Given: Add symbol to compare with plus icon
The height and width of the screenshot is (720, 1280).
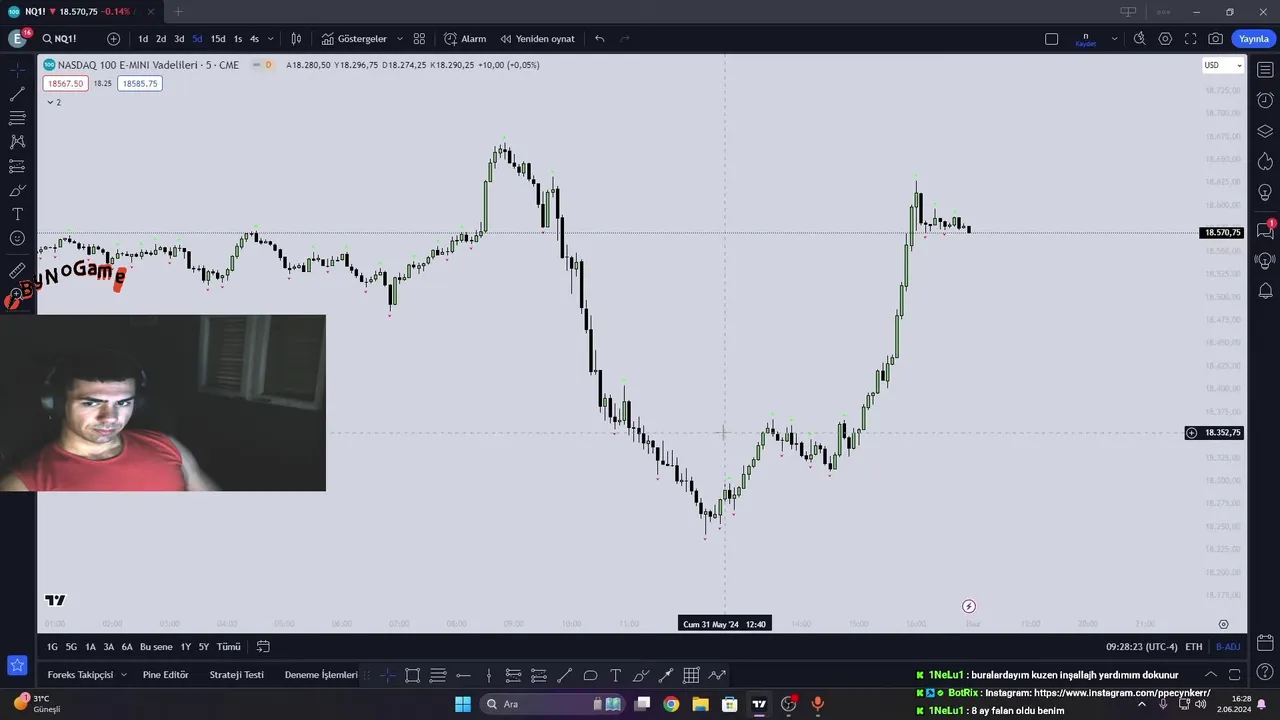Looking at the screenshot, I should 113,39.
